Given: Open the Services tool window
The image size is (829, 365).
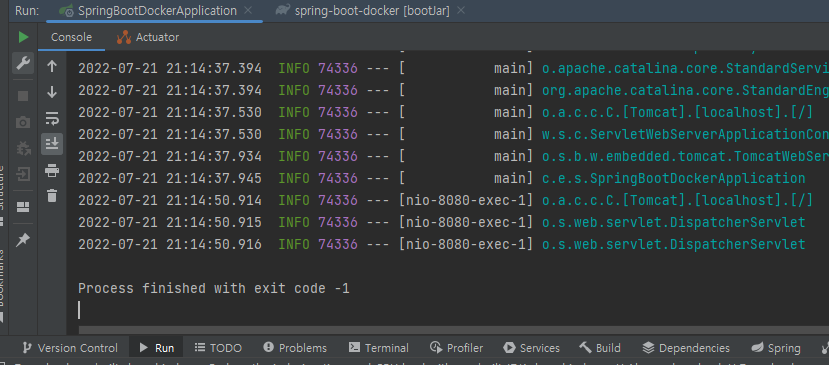Looking at the screenshot, I should tap(532, 348).
